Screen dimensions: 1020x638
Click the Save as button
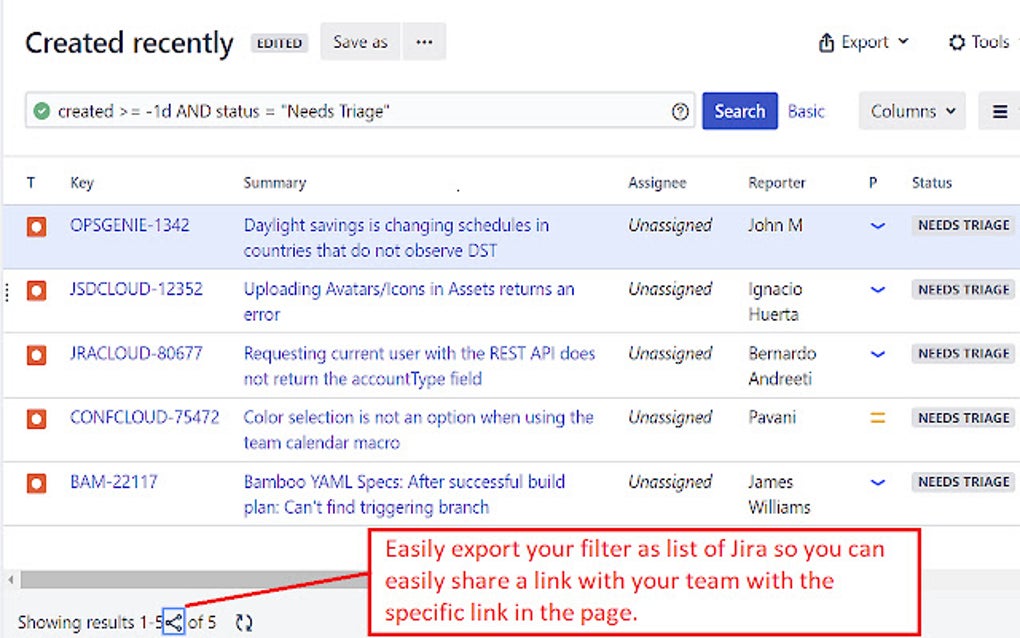[359, 42]
